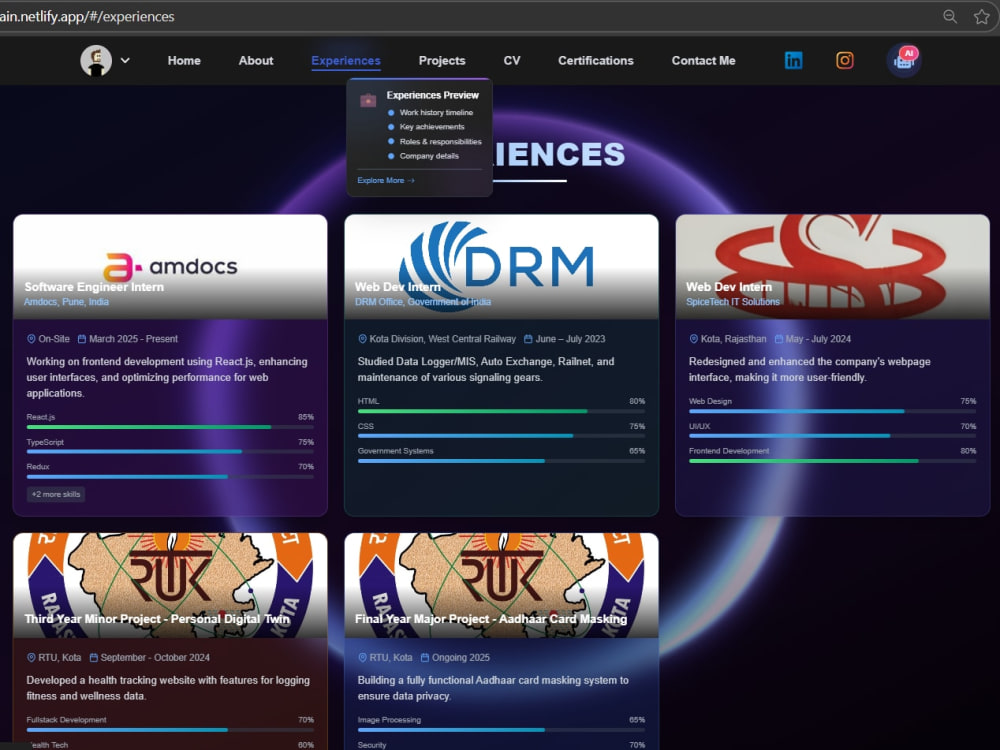
Task: Click RTU logo on Personal Digital Twin card
Action: [x=170, y=585]
